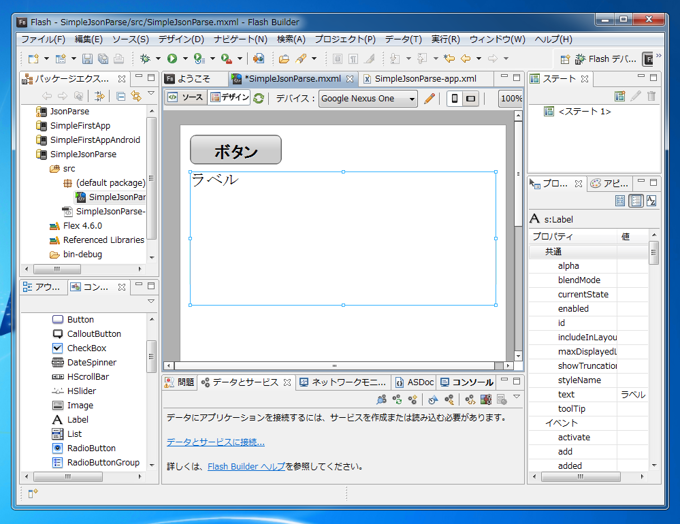Switch properties to Category view icon

click(636, 201)
